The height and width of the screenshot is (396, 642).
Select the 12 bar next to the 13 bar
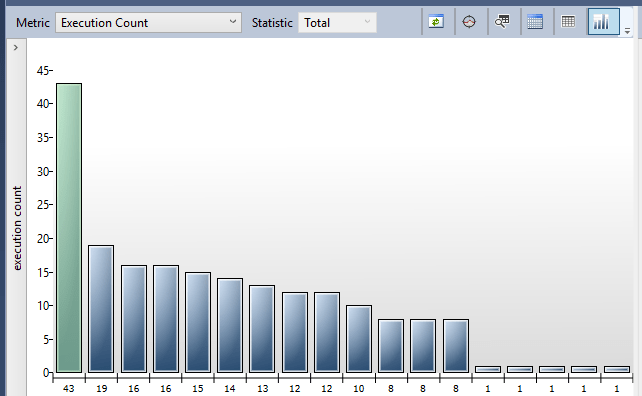tap(295, 333)
